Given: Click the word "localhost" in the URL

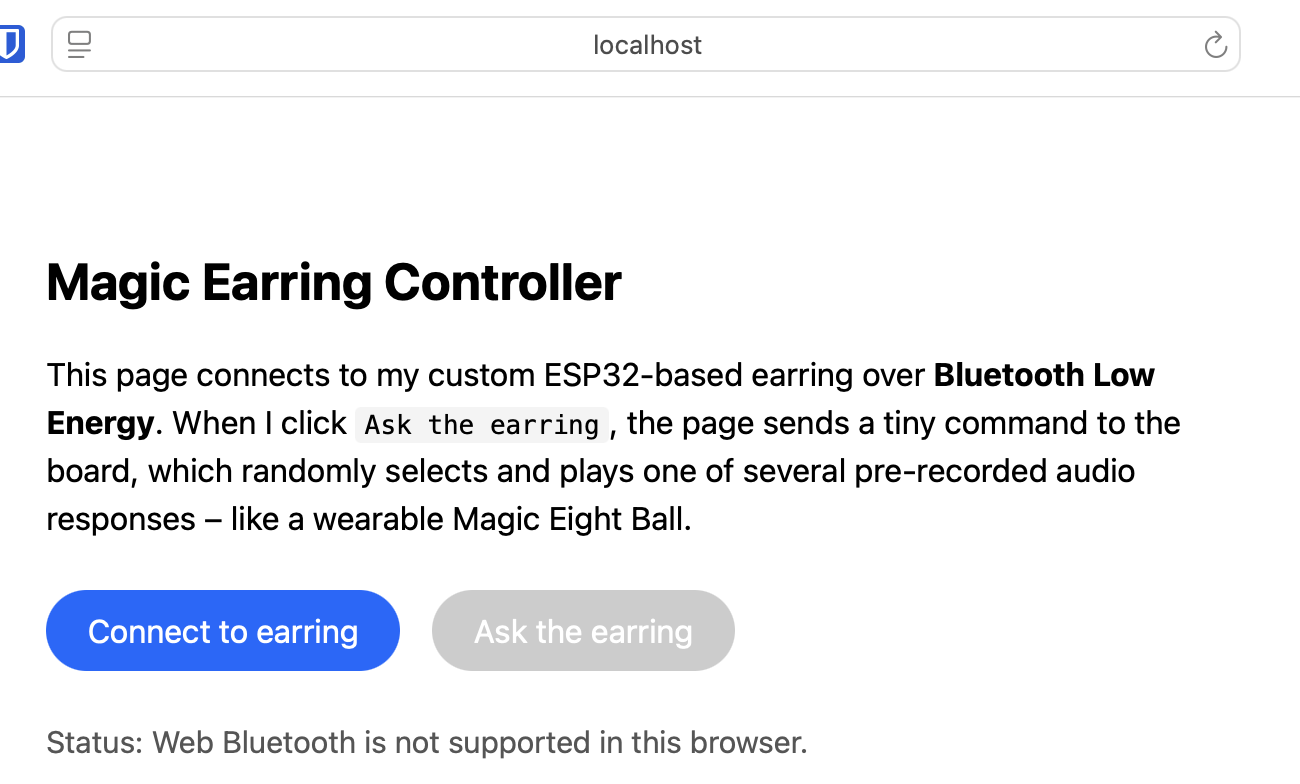Looking at the screenshot, I should [x=647, y=45].
